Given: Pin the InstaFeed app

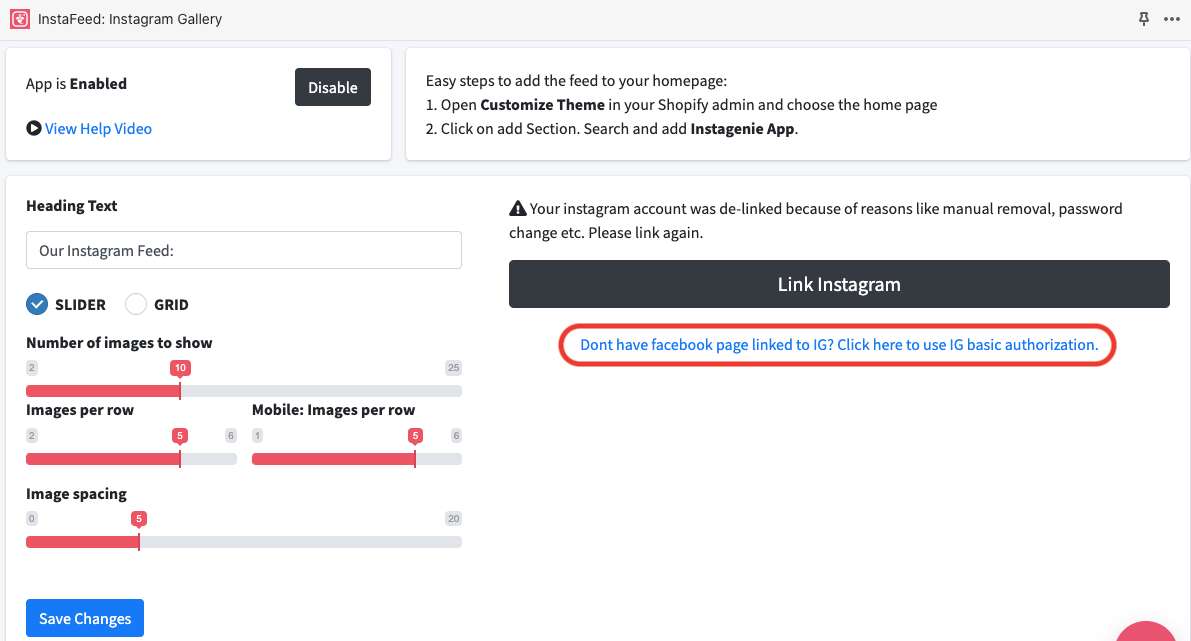Looking at the screenshot, I should pyautogui.click(x=1144, y=19).
